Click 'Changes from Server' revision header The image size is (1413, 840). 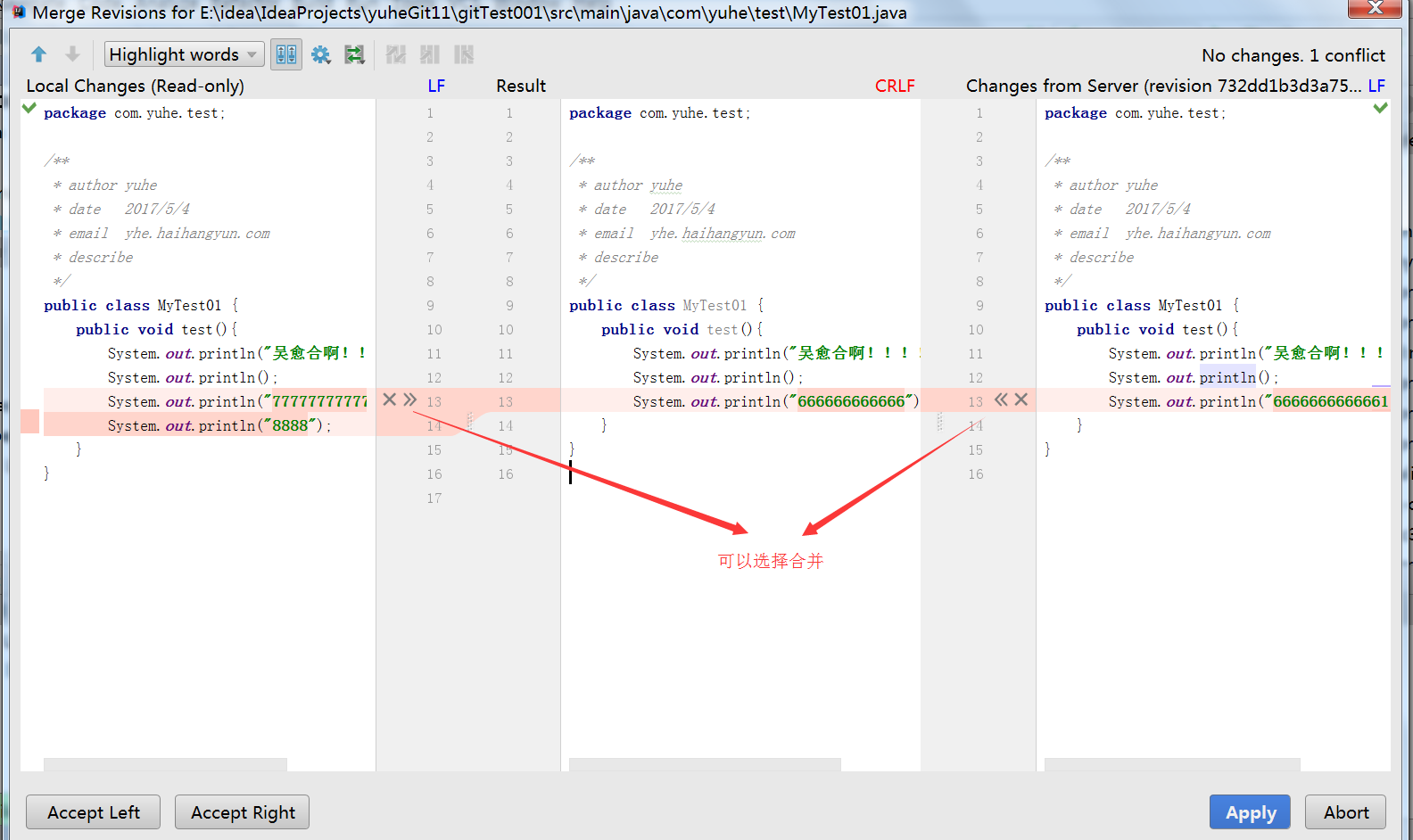click(1163, 86)
